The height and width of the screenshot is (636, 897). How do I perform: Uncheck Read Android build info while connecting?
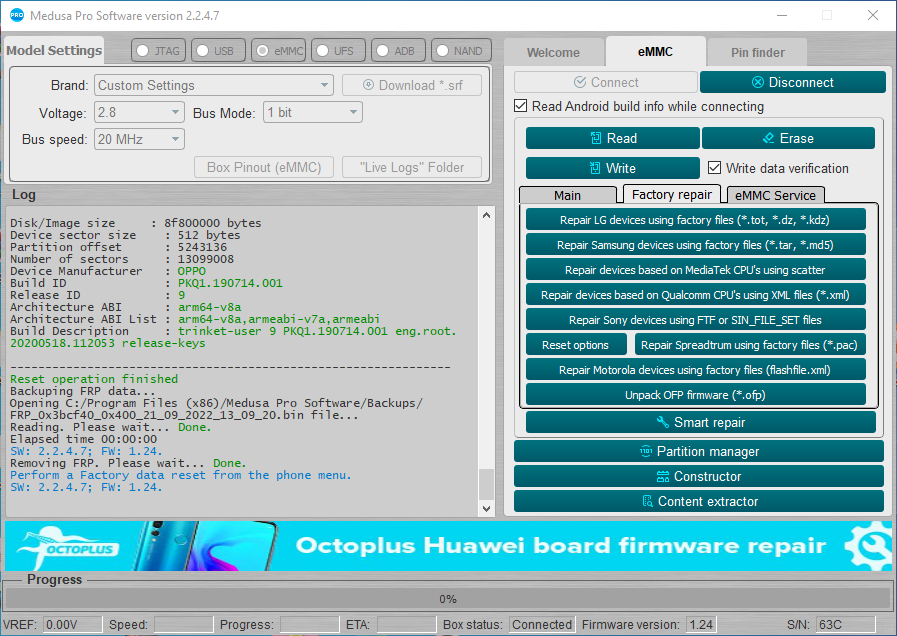click(x=521, y=106)
